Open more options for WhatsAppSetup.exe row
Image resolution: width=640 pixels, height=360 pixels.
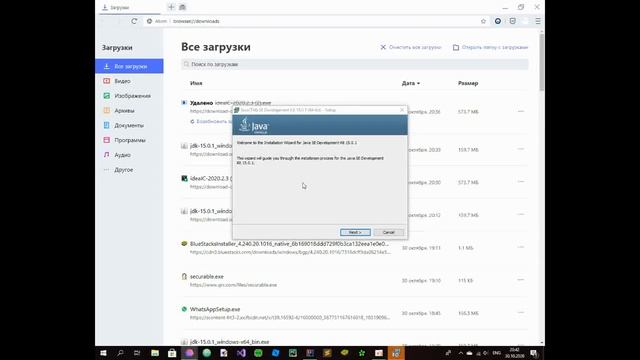[521, 312]
